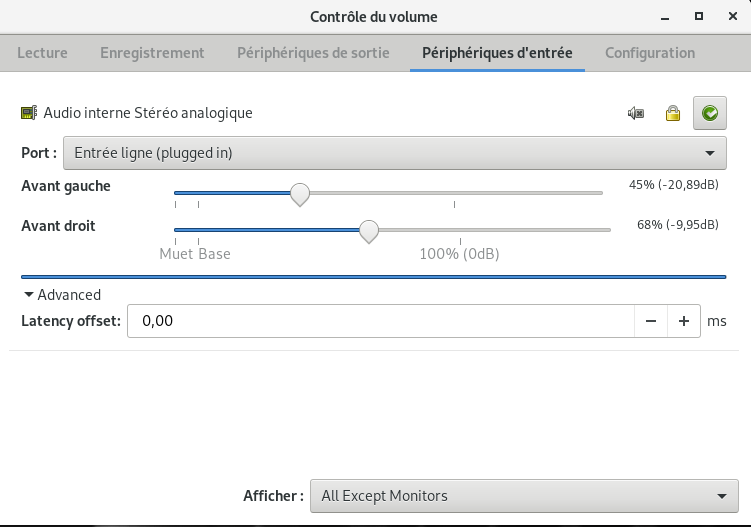Image resolution: width=751 pixels, height=527 pixels.
Task: Select the Périphériques d'entrée tab
Action: point(497,53)
